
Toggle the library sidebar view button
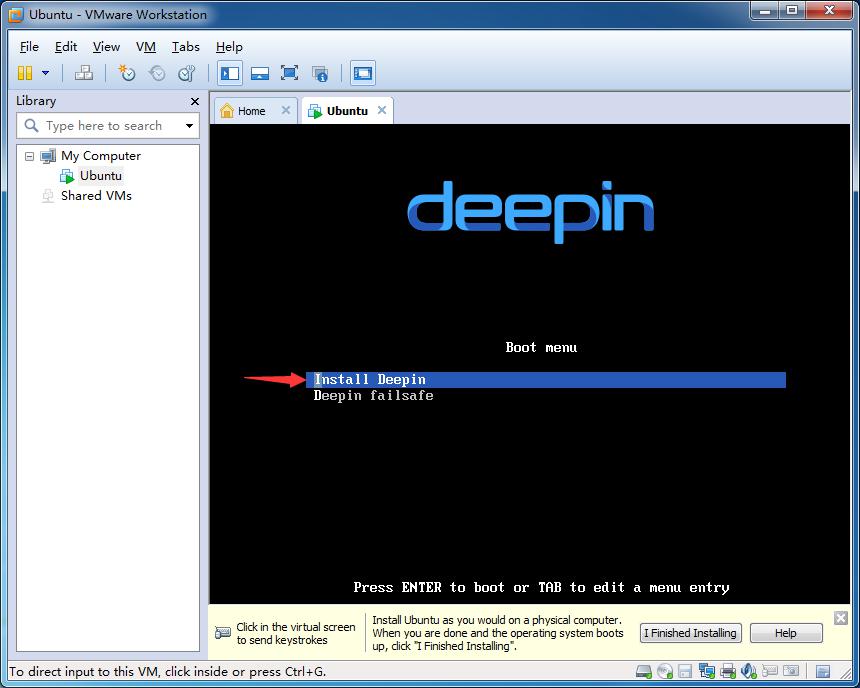(x=230, y=73)
